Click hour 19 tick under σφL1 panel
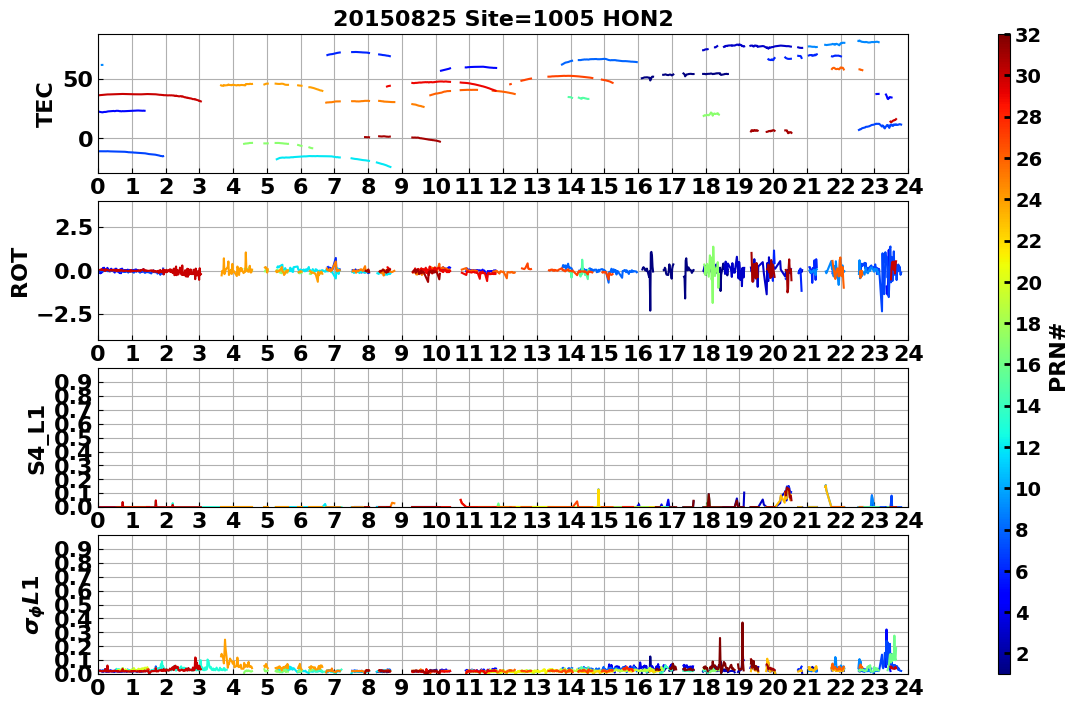1077x709 pixels. 739,687
